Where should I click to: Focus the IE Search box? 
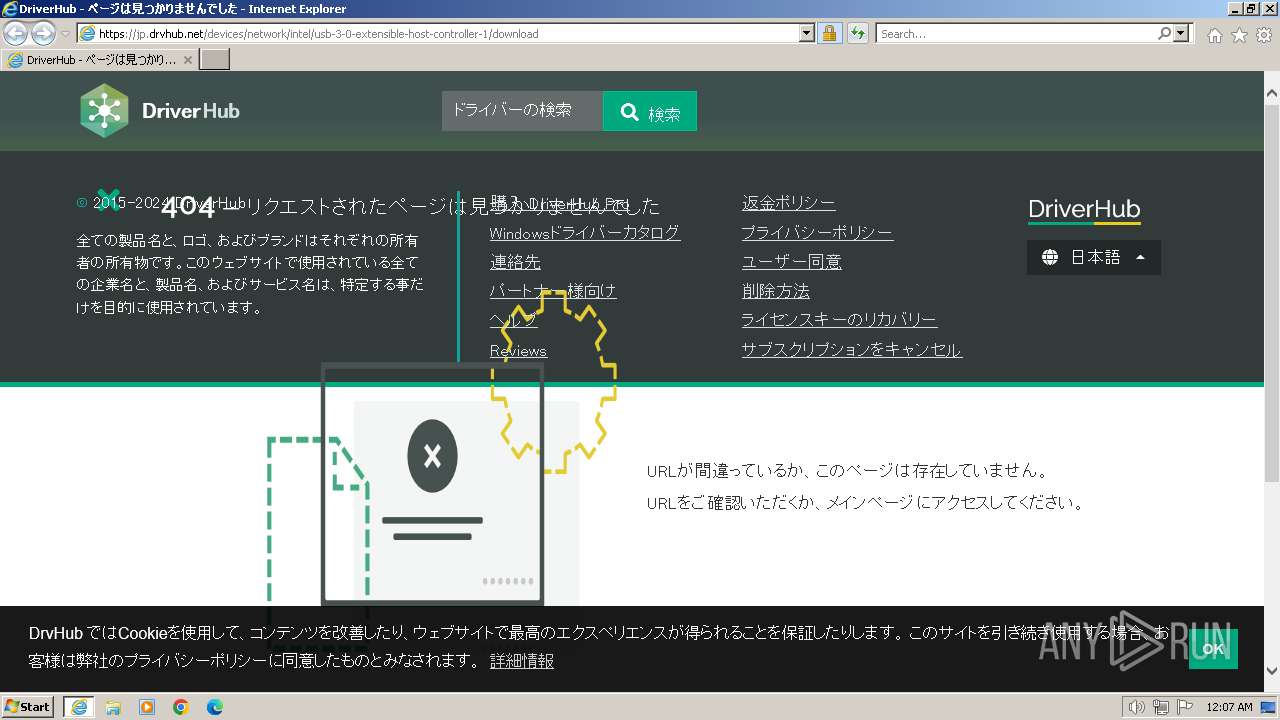[x=1016, y=33]
